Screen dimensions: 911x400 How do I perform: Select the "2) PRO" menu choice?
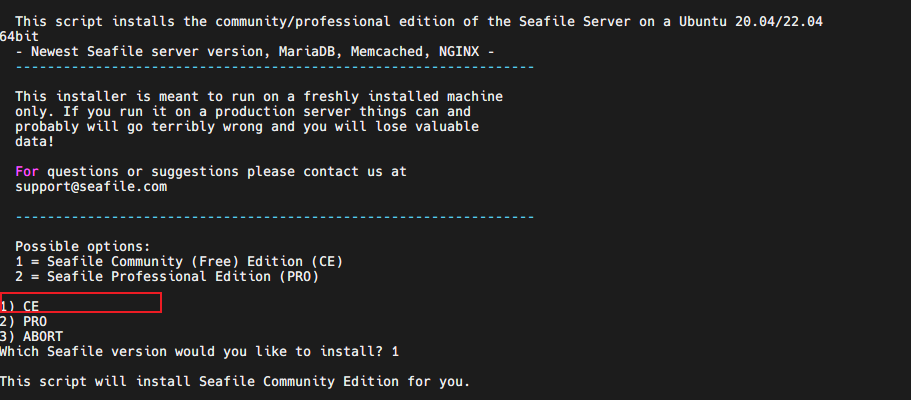(x=24, y=321)
